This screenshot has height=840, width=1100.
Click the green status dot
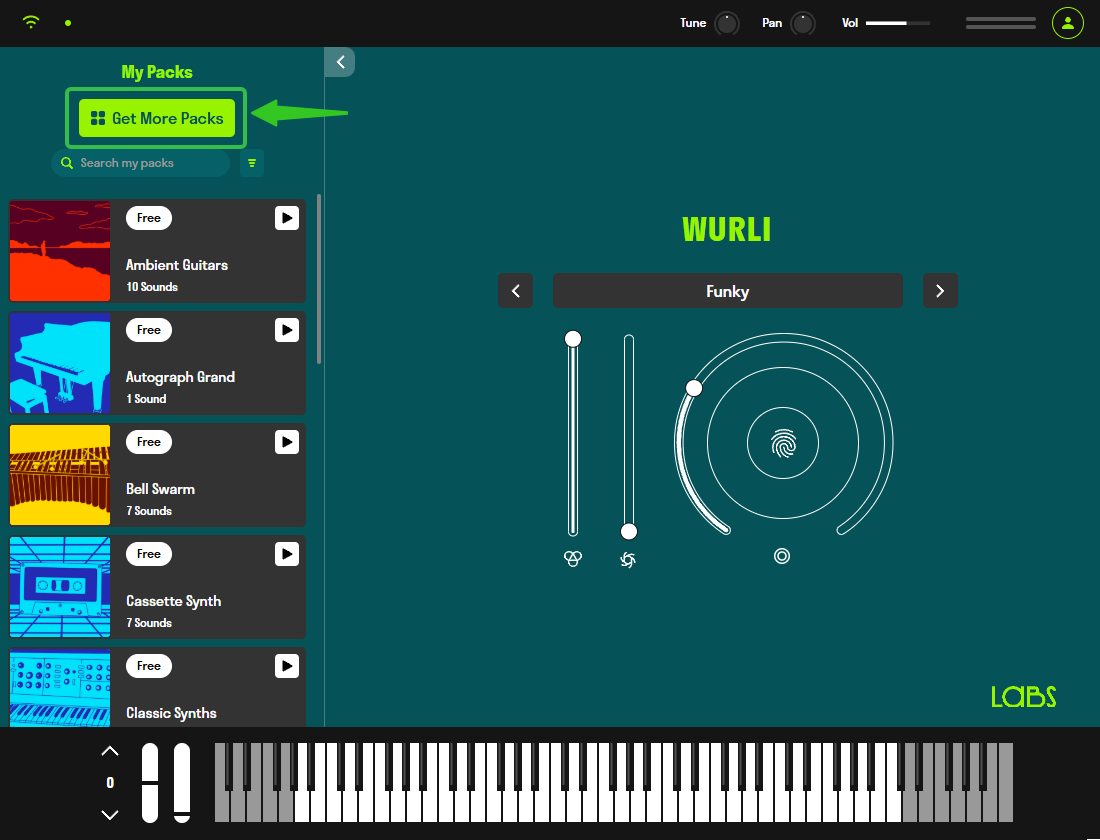(x=68, y=23)
